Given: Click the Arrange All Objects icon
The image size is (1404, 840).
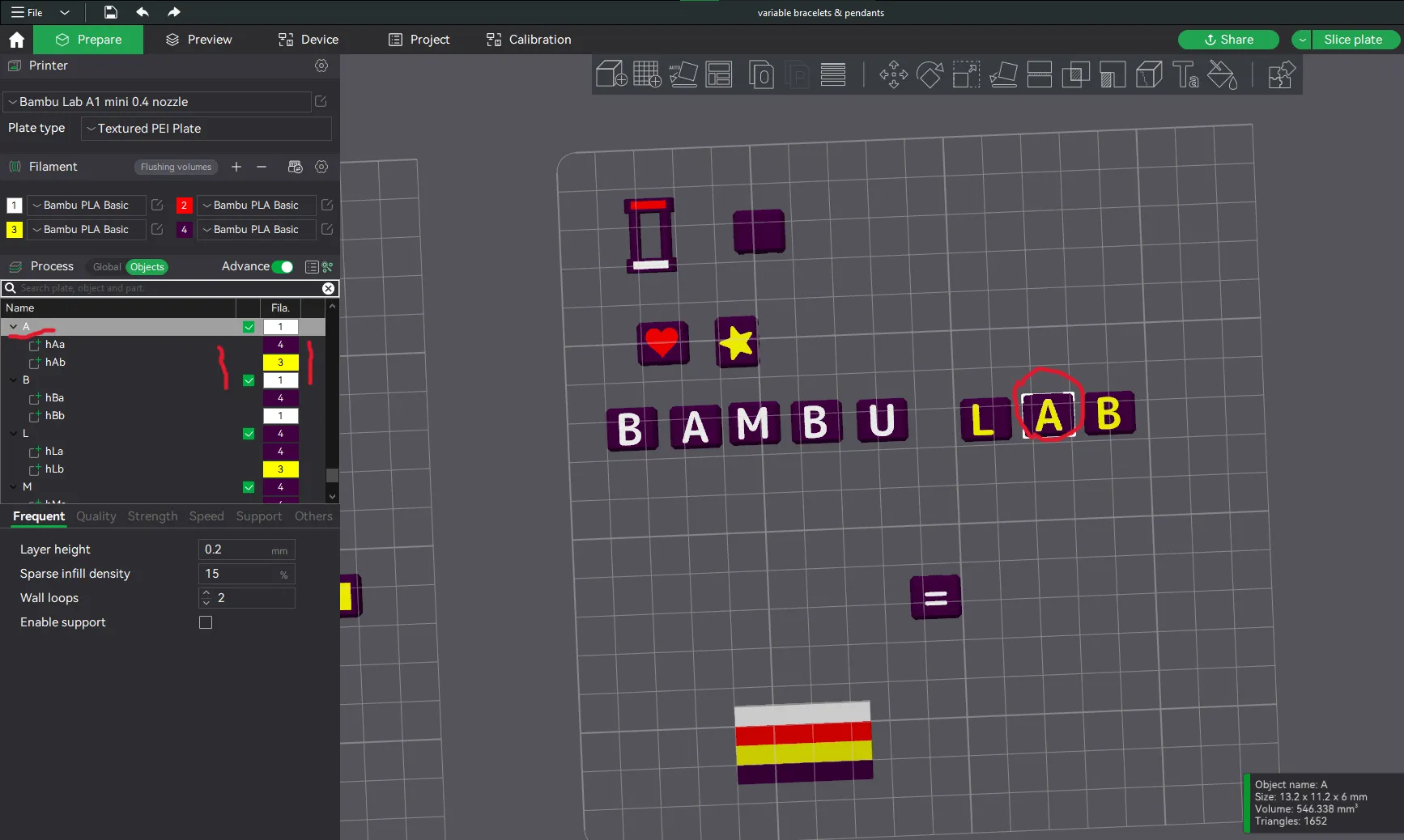Looking at the screenshot, I should 719,74.
